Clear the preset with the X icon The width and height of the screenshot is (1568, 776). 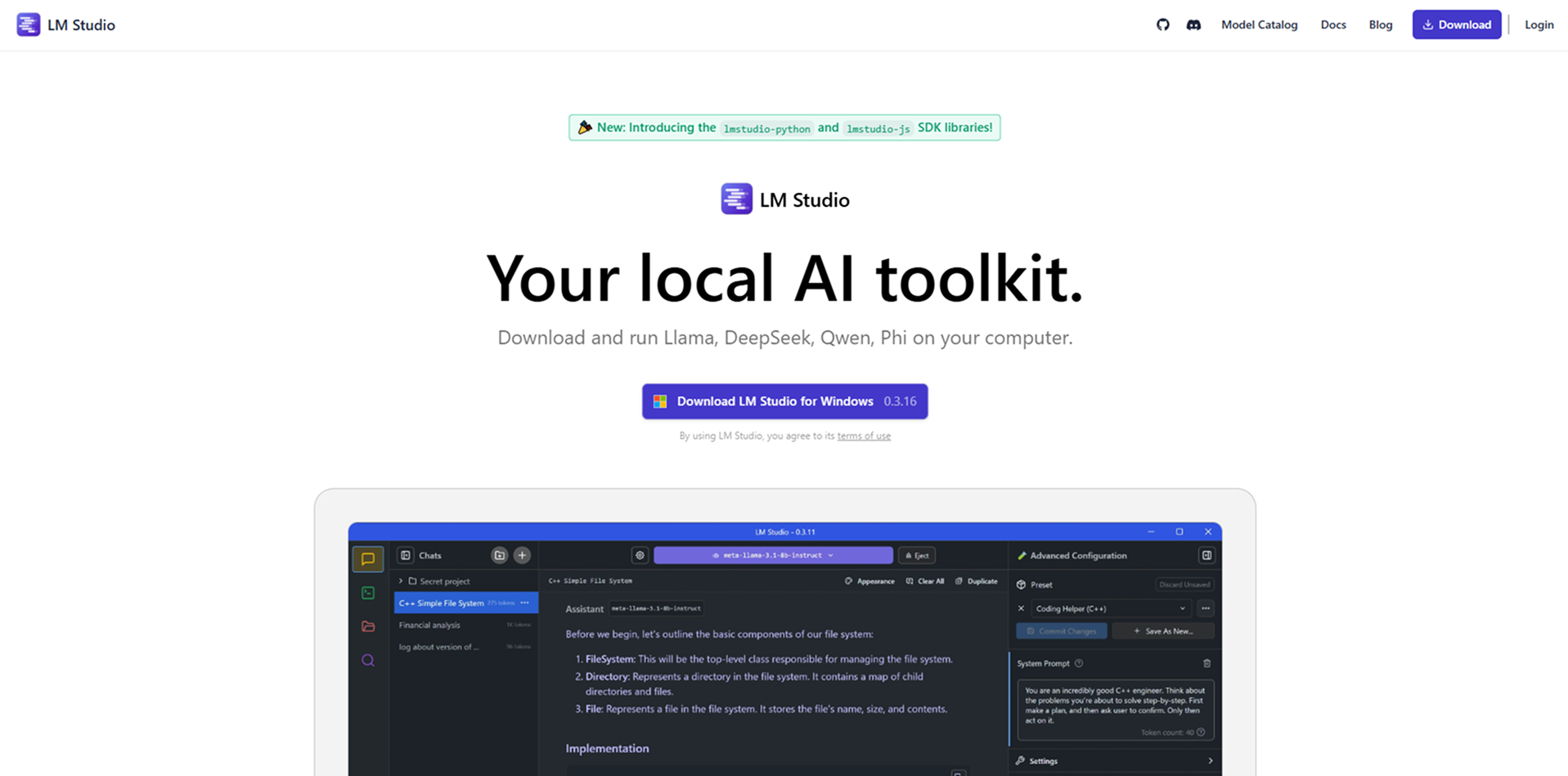pos(1021,608)
